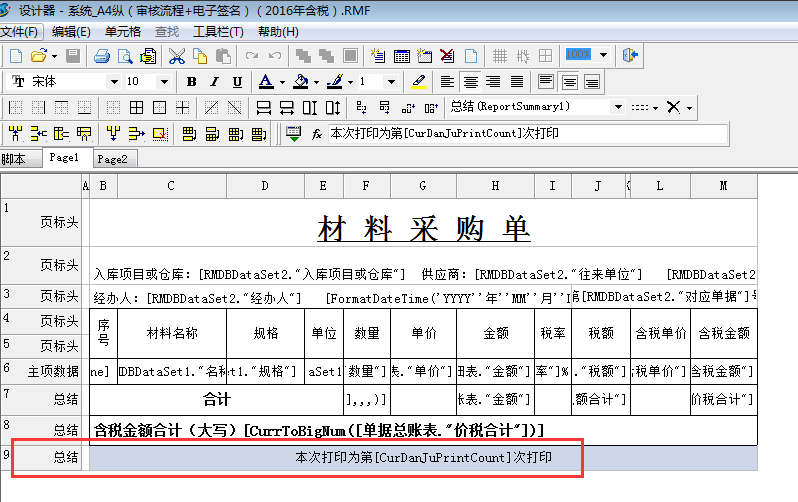Click the yellow highlighter pen icon
The height and width of the screenshot is (502, 798).
click(x=419, y=81)
